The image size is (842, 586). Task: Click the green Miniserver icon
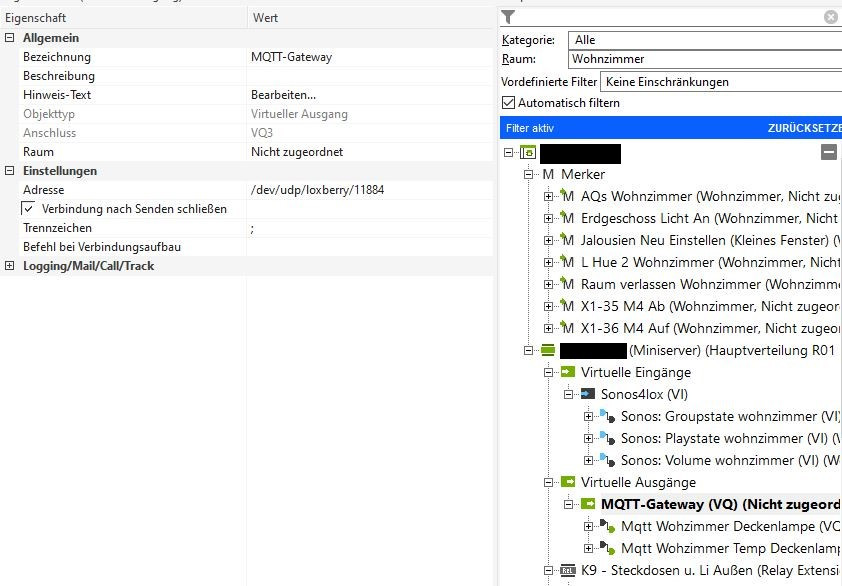click(x=548, y=350)
